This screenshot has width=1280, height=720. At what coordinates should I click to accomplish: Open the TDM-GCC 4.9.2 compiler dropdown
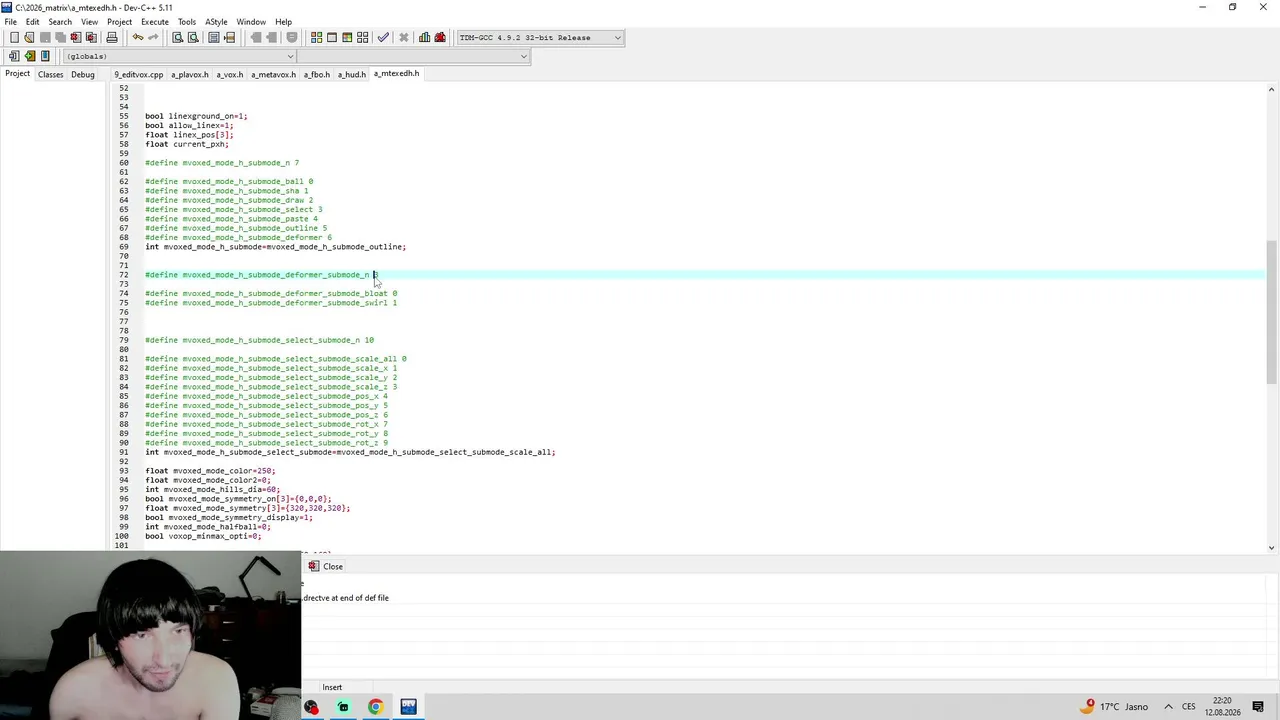tap(540, 38)
